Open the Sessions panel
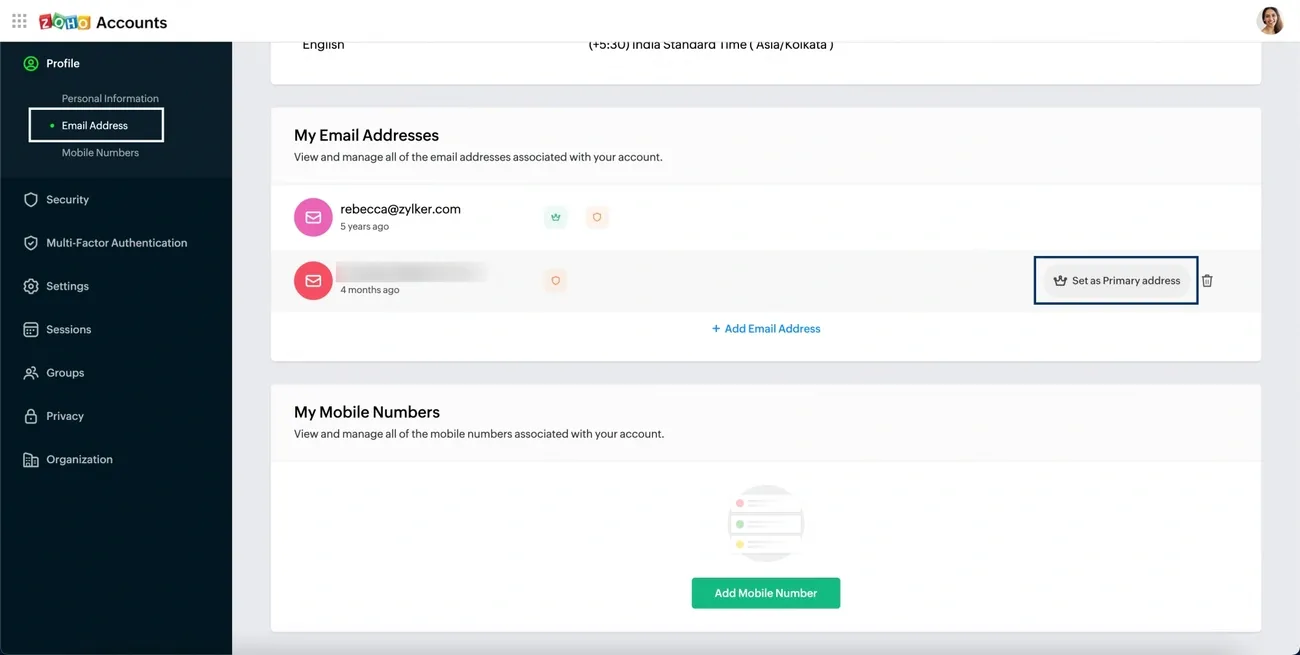The height and width of the screenshot is (655, 1300). tap(68, 329)
